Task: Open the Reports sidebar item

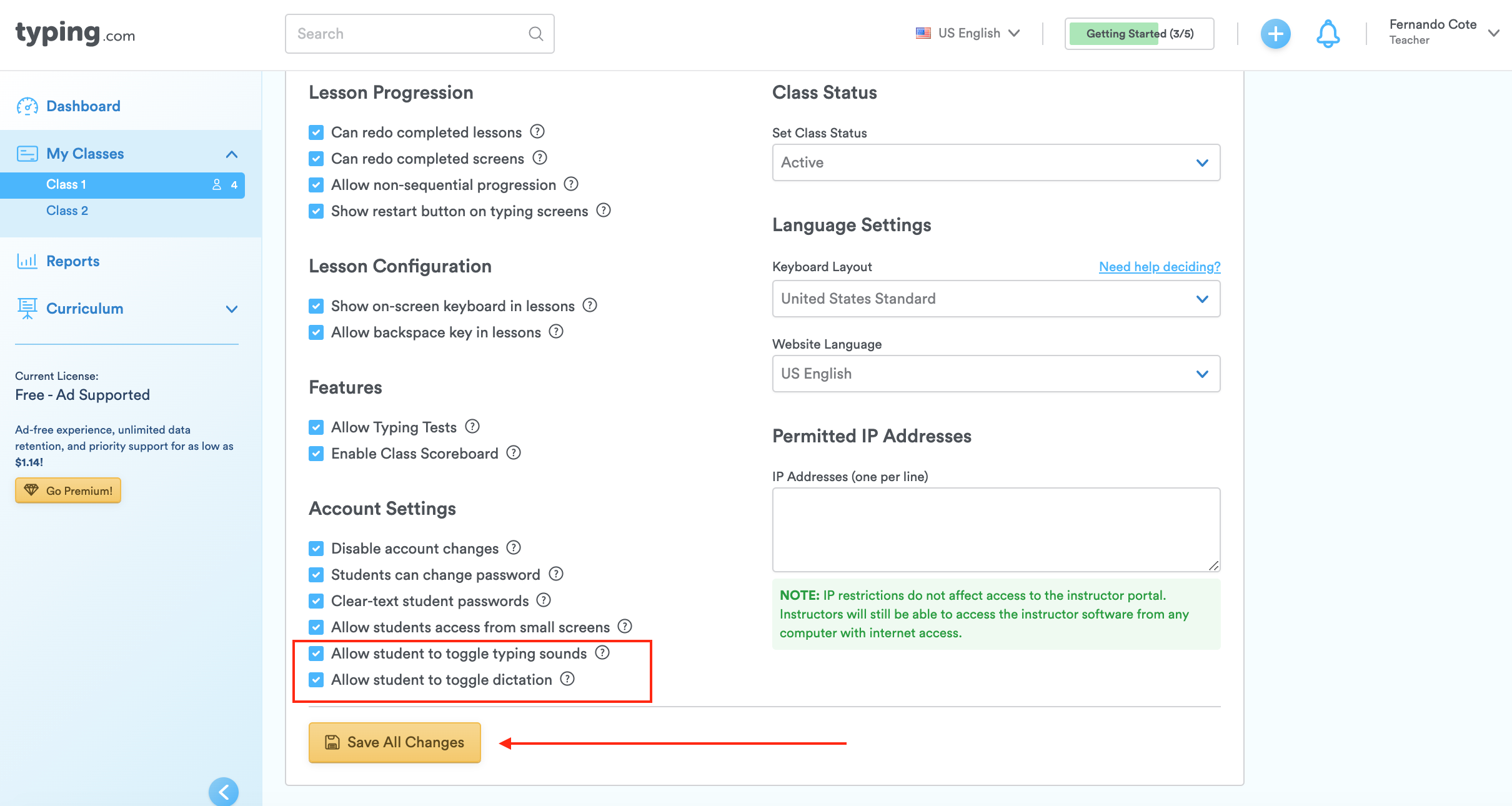Action: (72, 261)
